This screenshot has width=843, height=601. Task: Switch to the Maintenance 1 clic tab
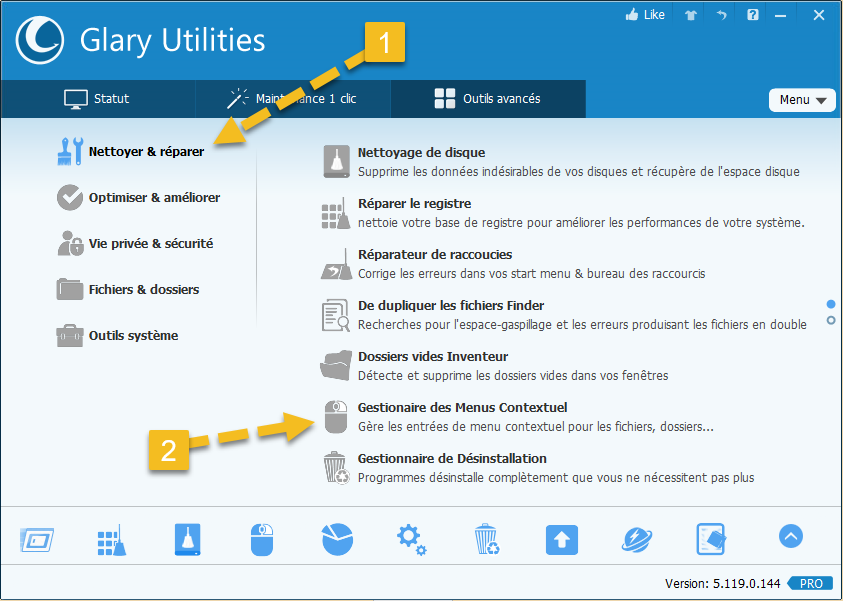(292, 99)
